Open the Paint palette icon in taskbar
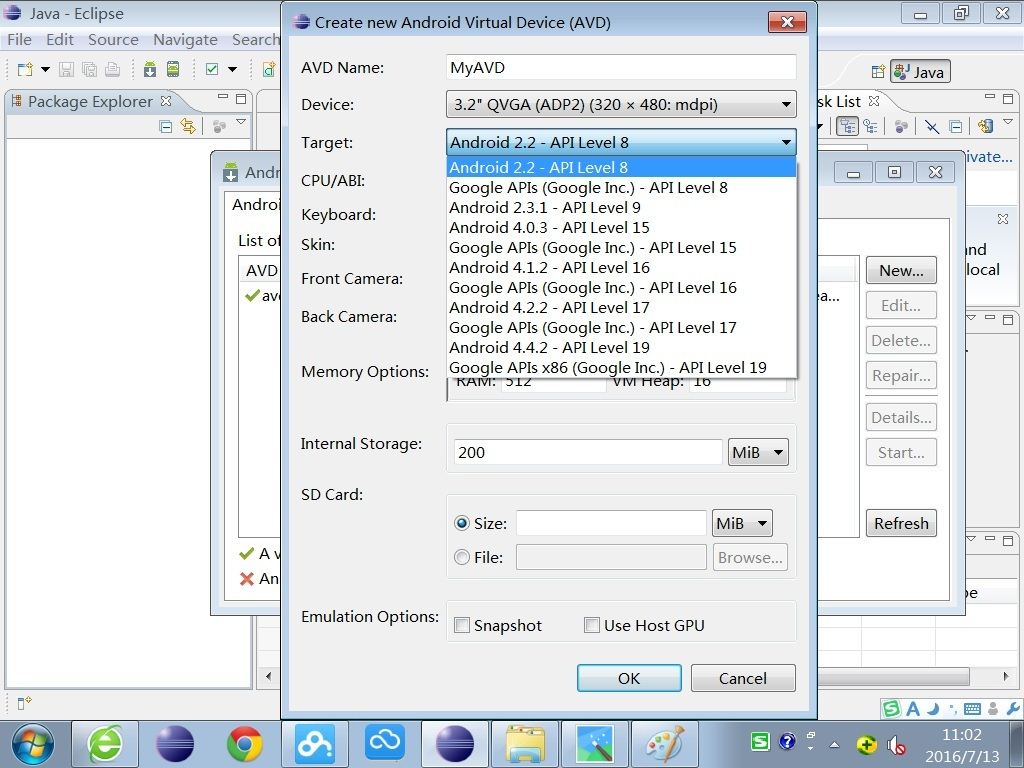 click(664, 744)
